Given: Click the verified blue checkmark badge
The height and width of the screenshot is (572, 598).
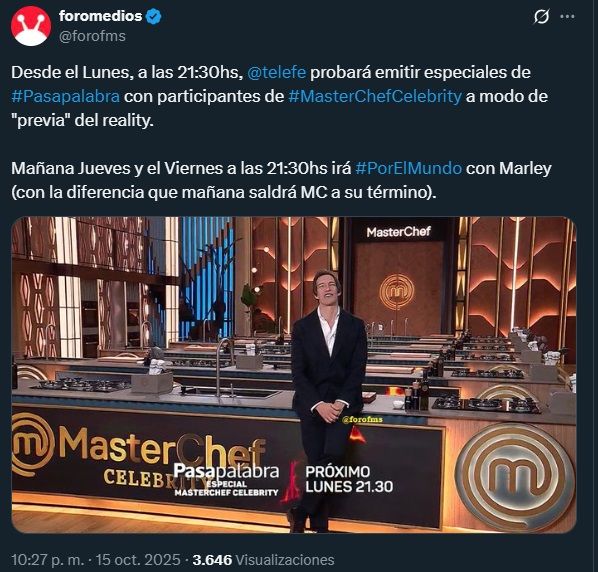Looking at the screenshot, I should (154, 16).
